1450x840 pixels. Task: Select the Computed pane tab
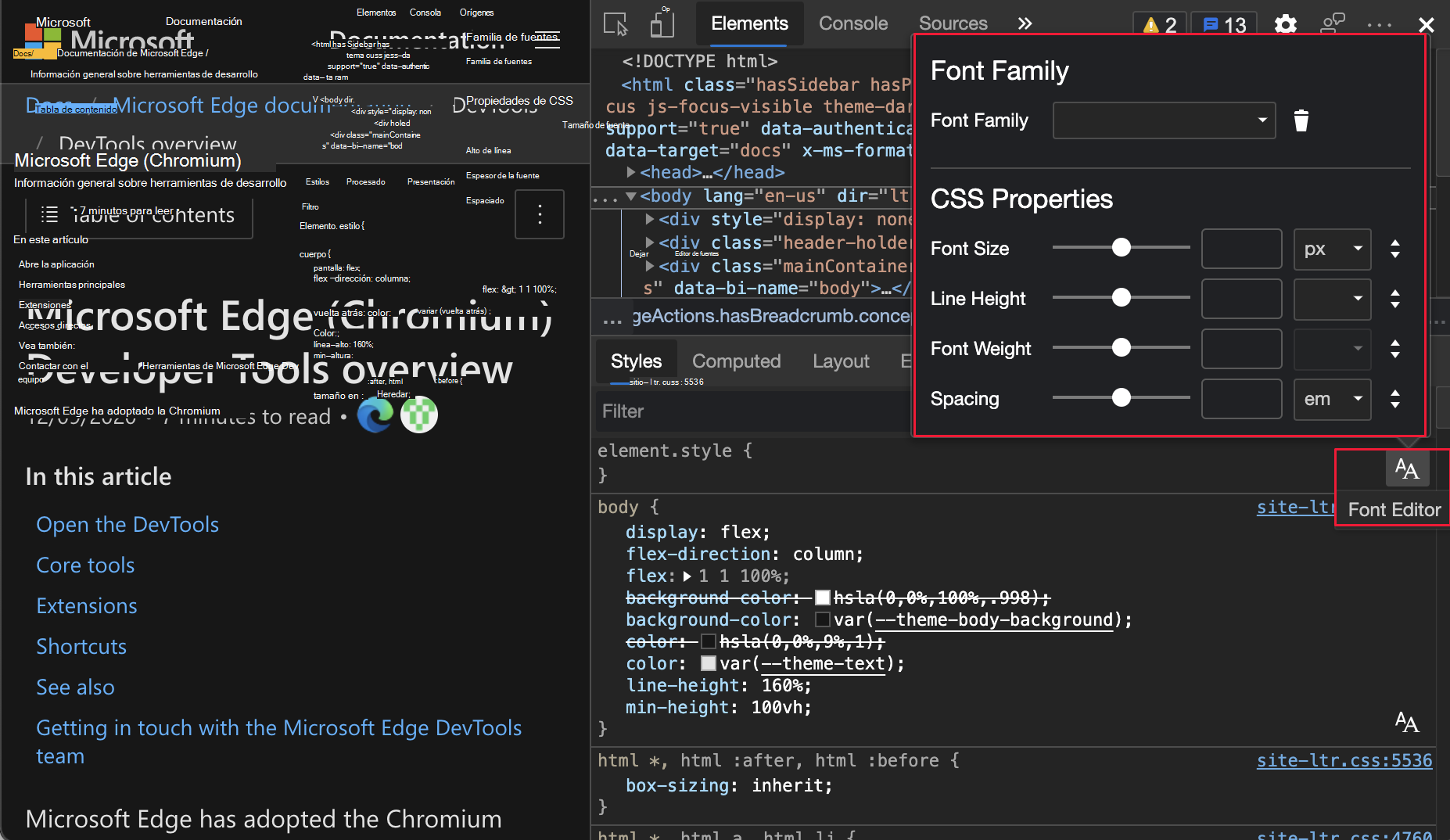tap(736, 361)
